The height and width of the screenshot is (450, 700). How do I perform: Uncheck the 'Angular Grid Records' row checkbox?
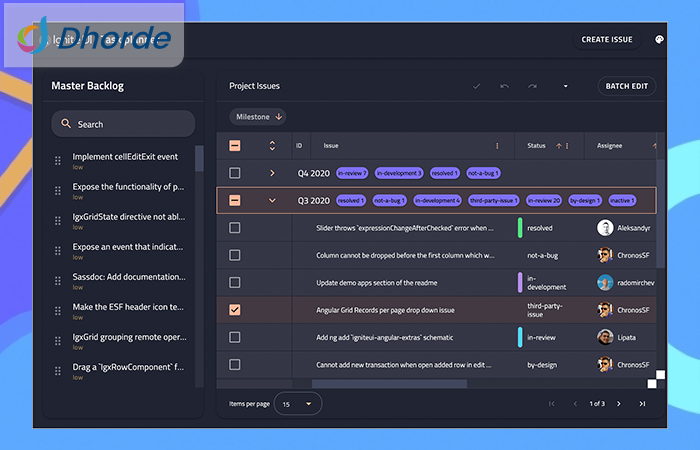pyautogui.click(x=235, y=310)
